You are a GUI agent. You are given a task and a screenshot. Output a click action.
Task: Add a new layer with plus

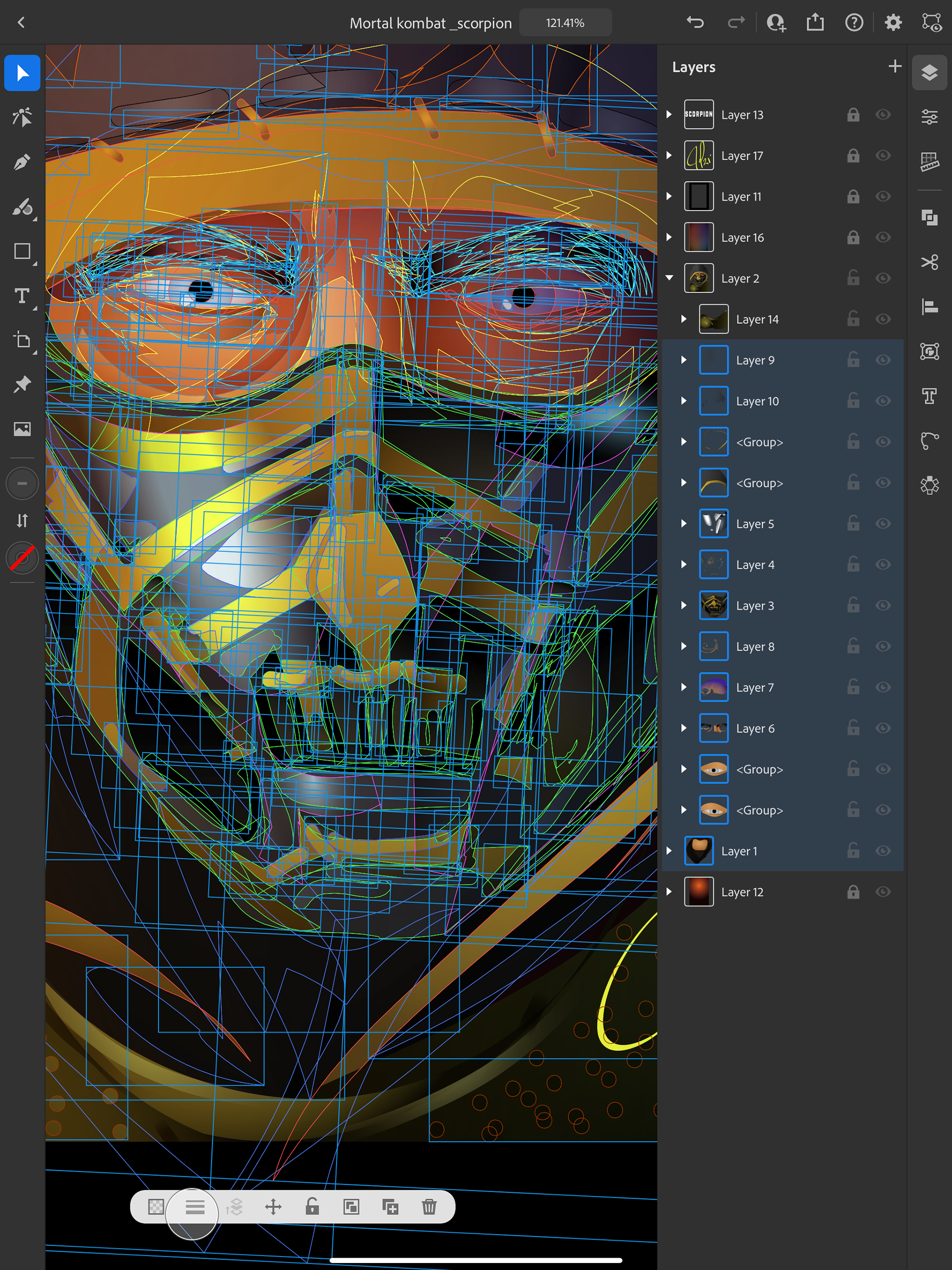click(894, 66)
